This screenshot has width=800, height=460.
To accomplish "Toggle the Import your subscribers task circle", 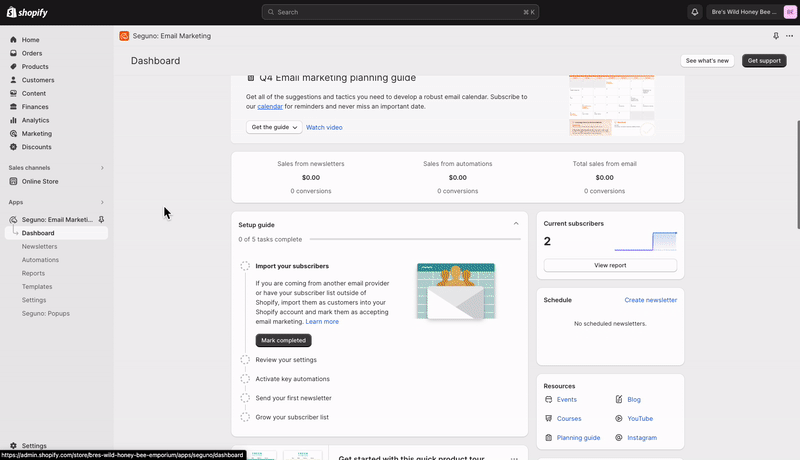I will point(245,266).
